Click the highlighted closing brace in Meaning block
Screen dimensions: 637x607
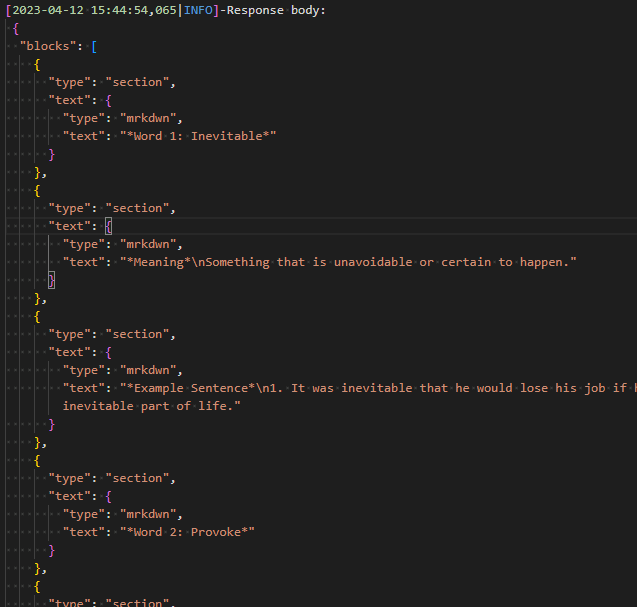[x=52, y=281]
